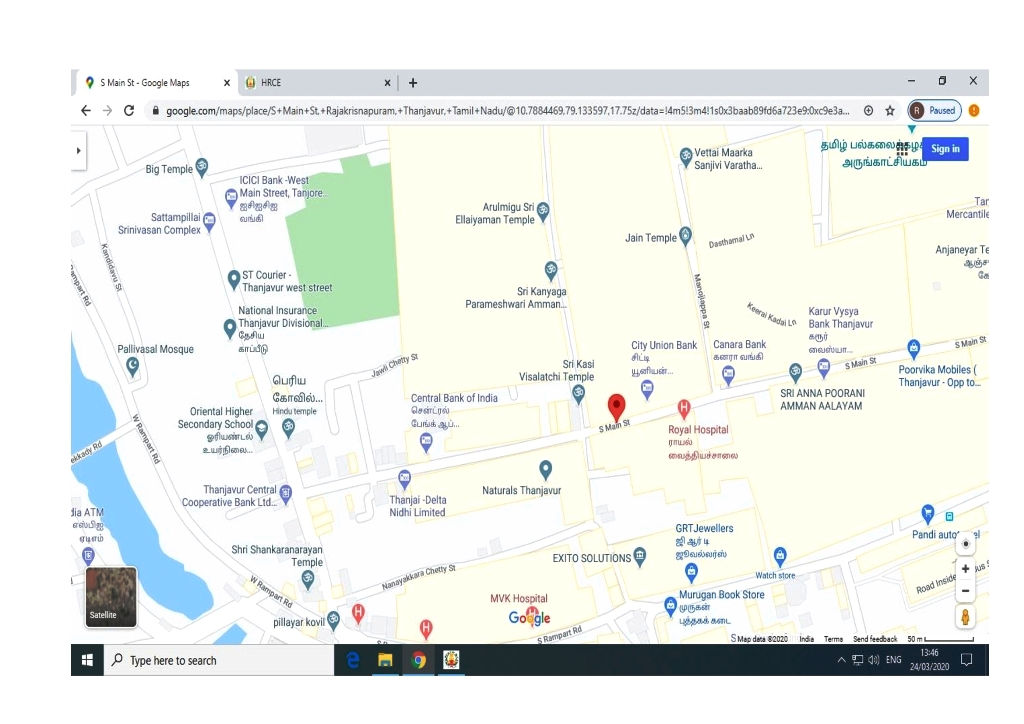
Task: Click the Windows taskbar search box
Action: [218, 660]
